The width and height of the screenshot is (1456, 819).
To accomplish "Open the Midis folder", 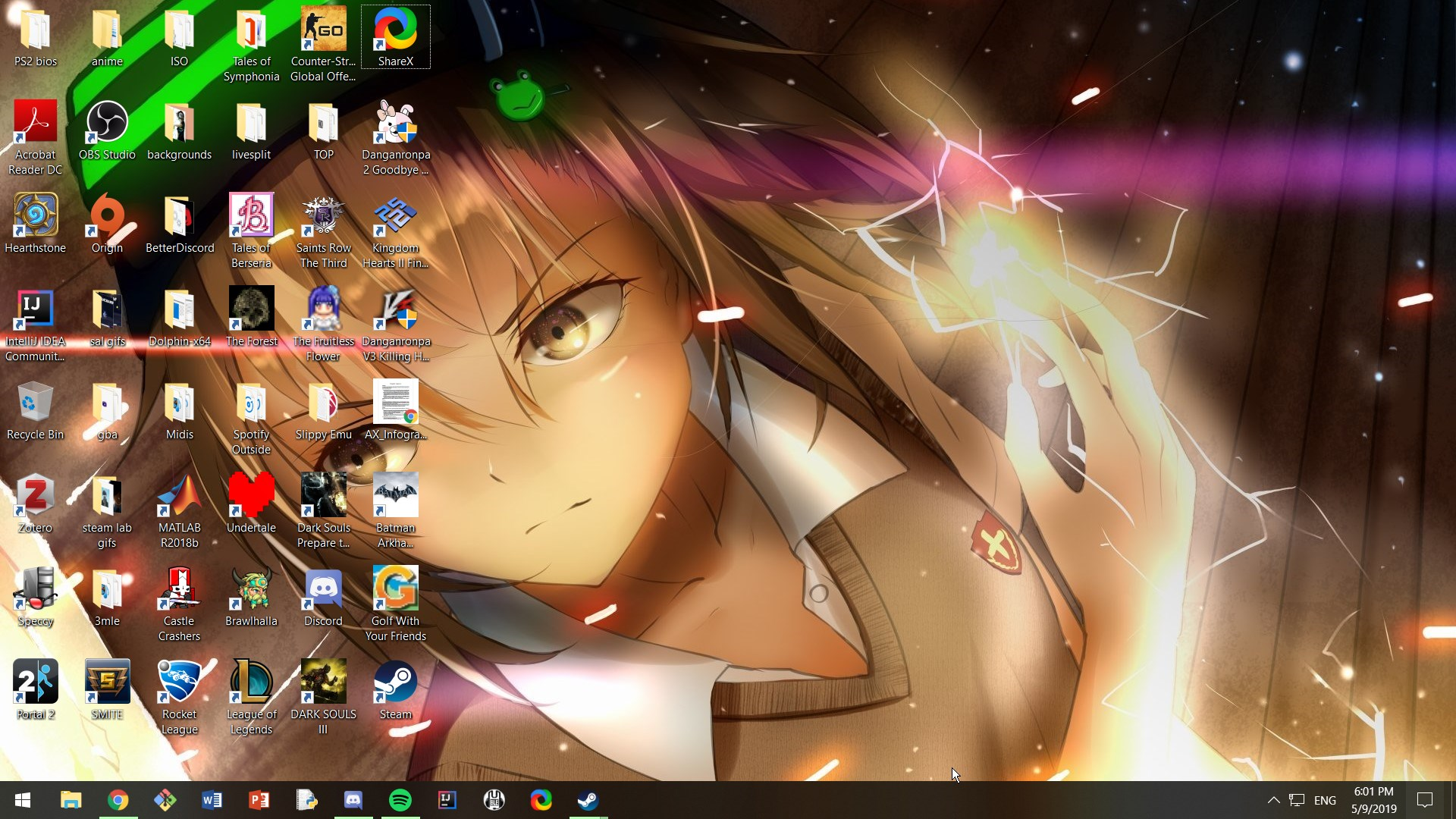I will [x=179, y=411].
